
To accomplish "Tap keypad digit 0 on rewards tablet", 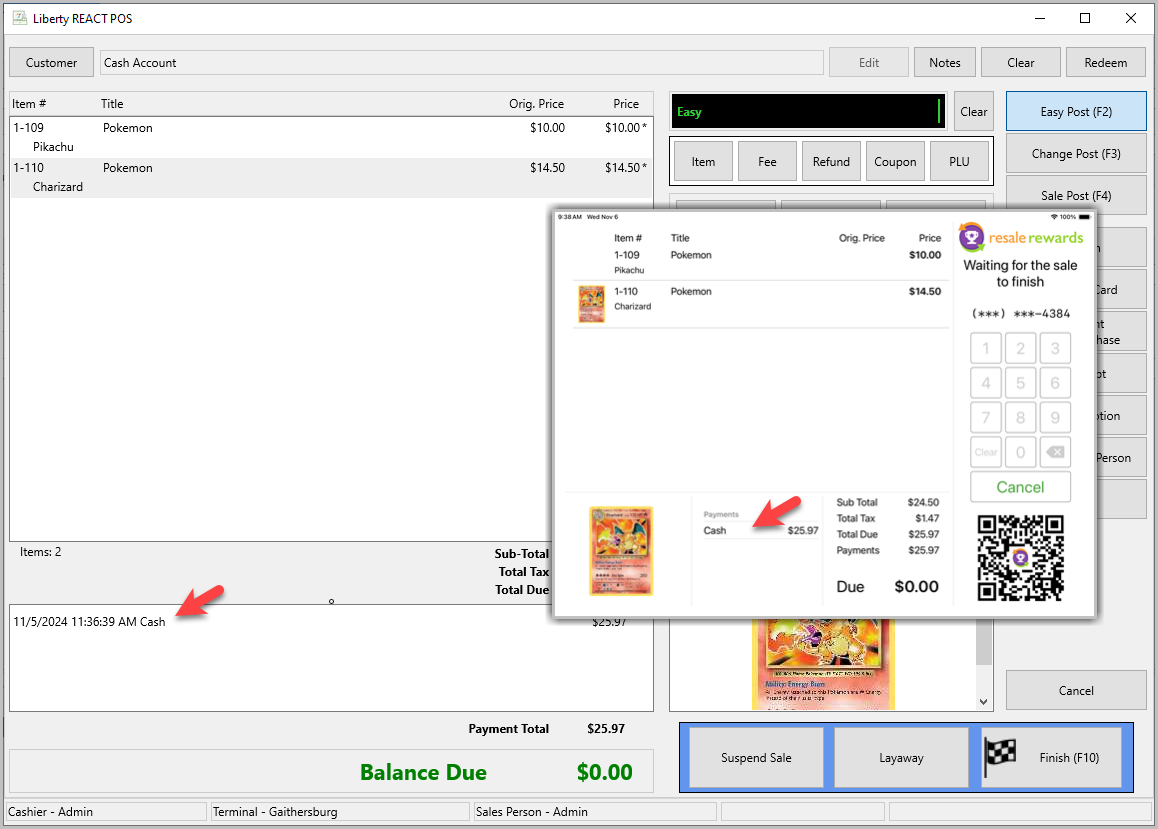I will point(1020,453).
